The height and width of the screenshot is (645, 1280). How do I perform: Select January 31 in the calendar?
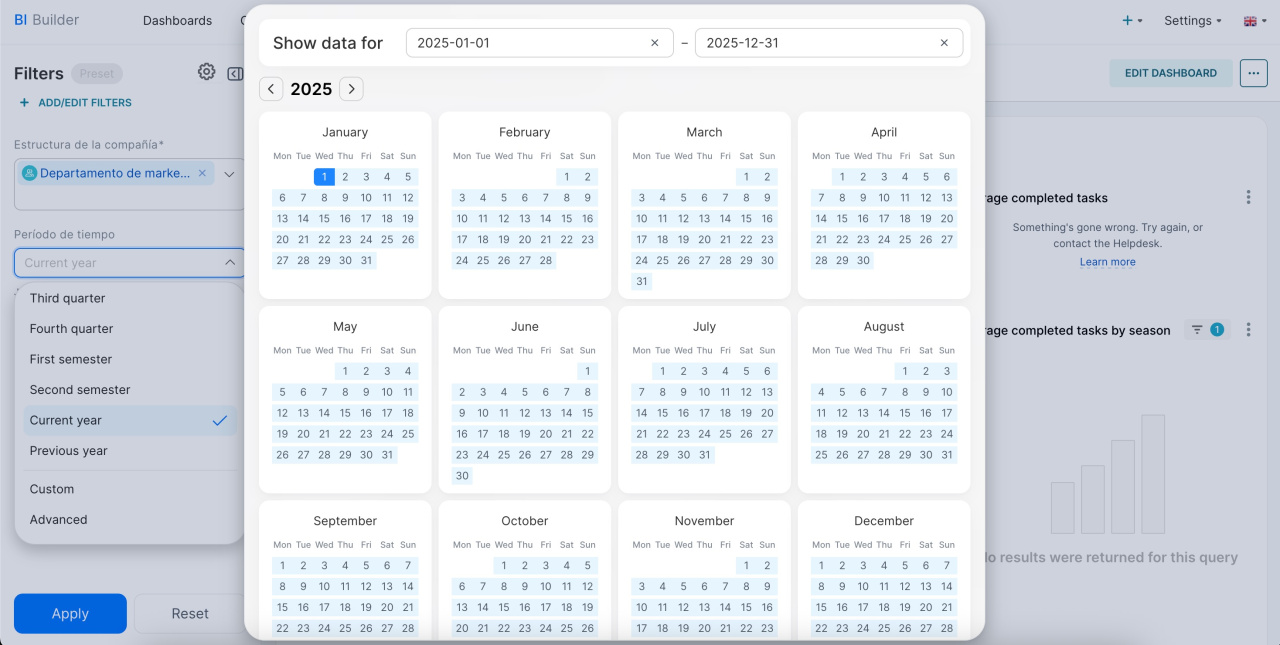pos(366,261)
